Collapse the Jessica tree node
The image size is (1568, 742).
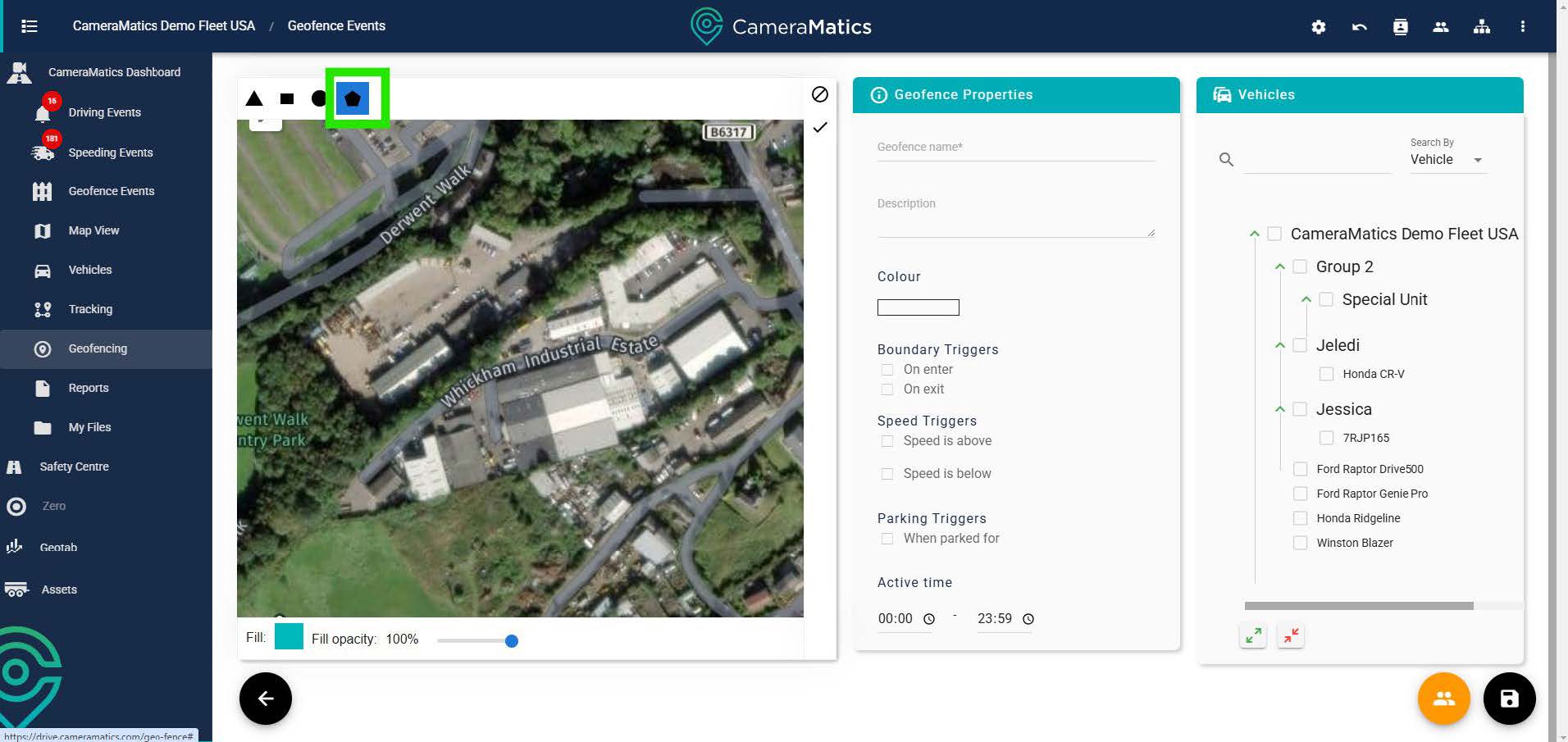(x=1279, y=409)
